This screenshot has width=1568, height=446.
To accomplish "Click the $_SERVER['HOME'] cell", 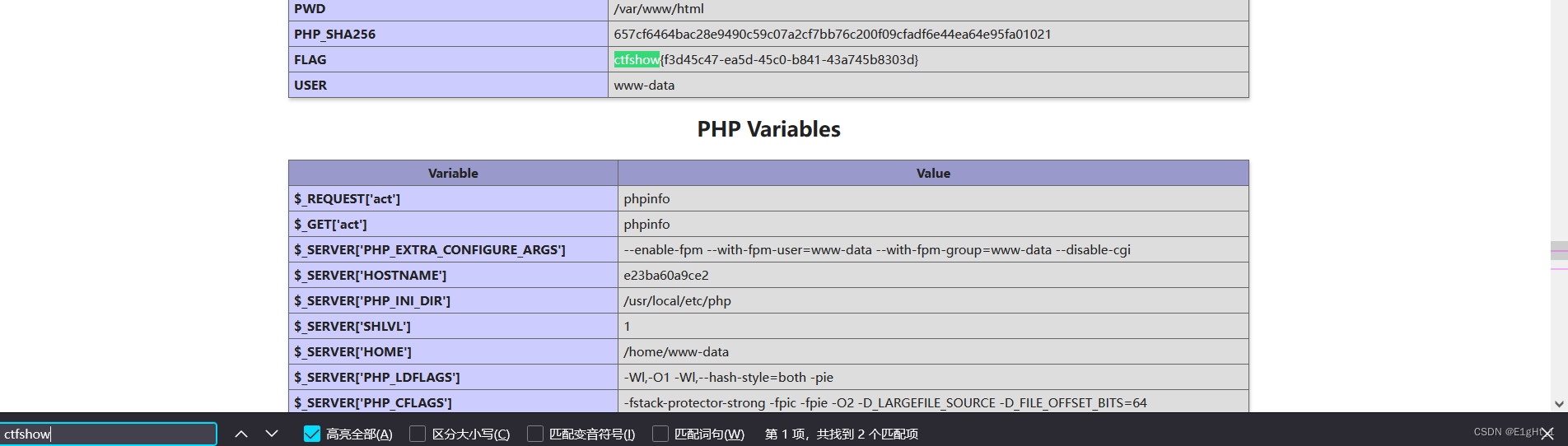I will (x=453, y=351).
